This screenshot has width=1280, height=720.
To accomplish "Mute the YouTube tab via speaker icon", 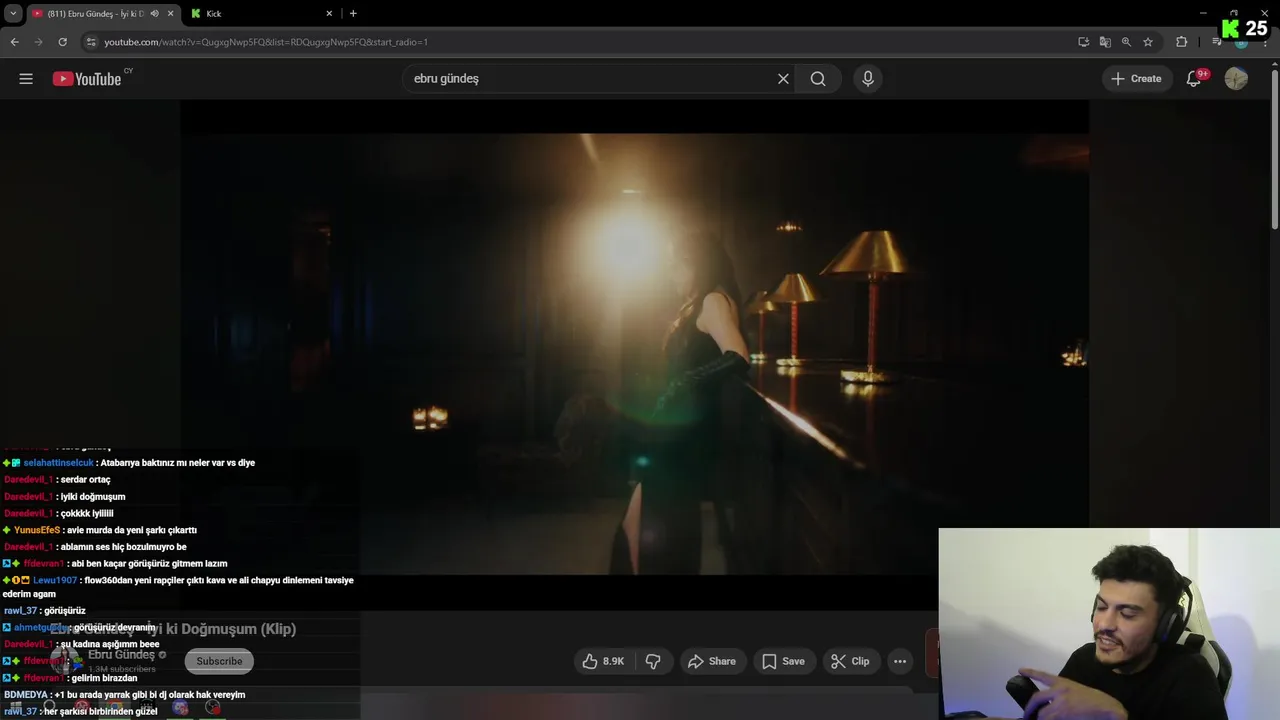I will point(154,14).
